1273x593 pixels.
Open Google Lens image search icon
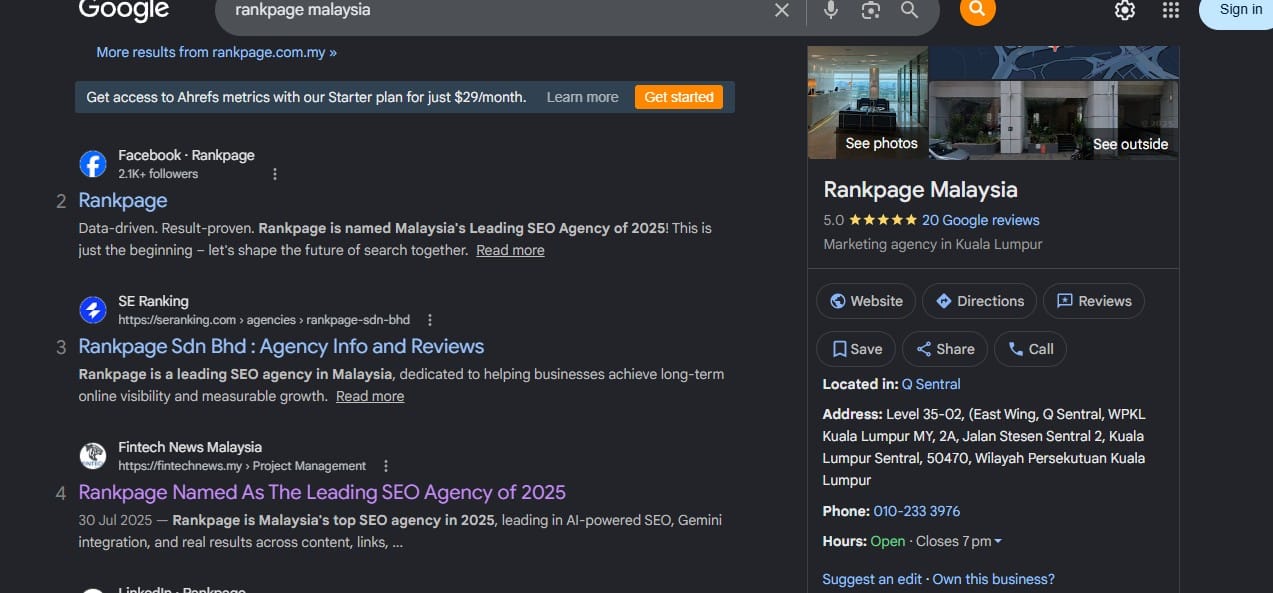pyautogui.click(x=871, y=10)
